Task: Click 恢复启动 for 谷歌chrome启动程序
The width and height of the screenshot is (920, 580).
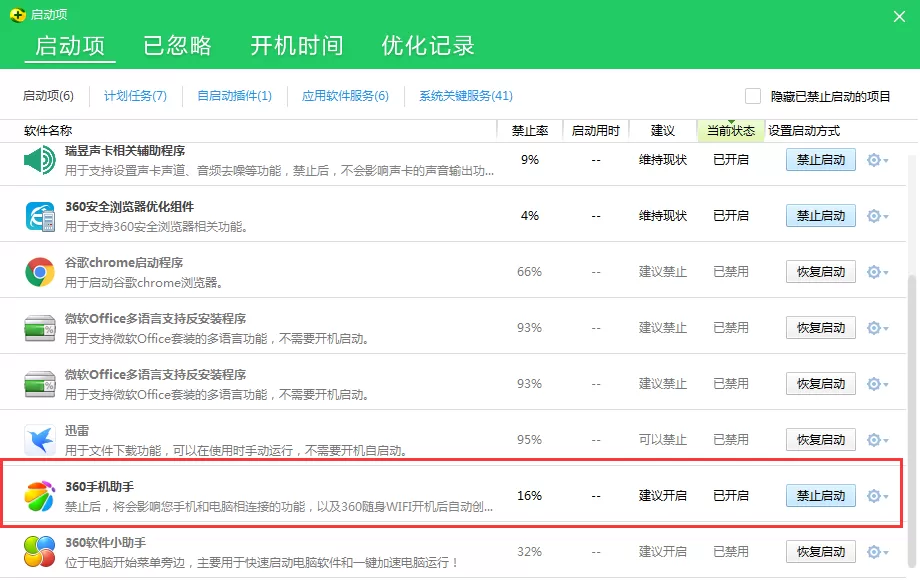Action: point(821,272)
